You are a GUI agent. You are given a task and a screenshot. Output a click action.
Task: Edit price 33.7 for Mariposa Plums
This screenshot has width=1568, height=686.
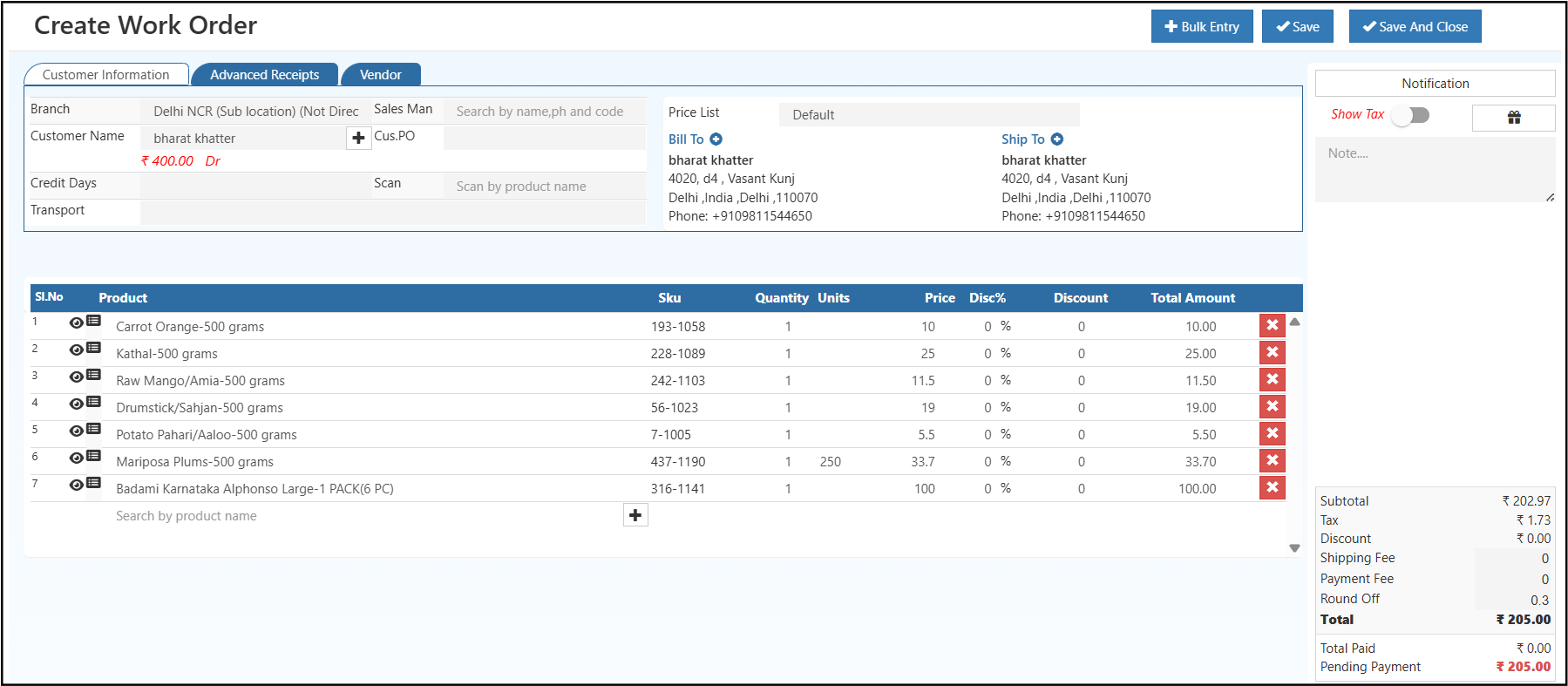pyautogui.click(x=922, y=461)
